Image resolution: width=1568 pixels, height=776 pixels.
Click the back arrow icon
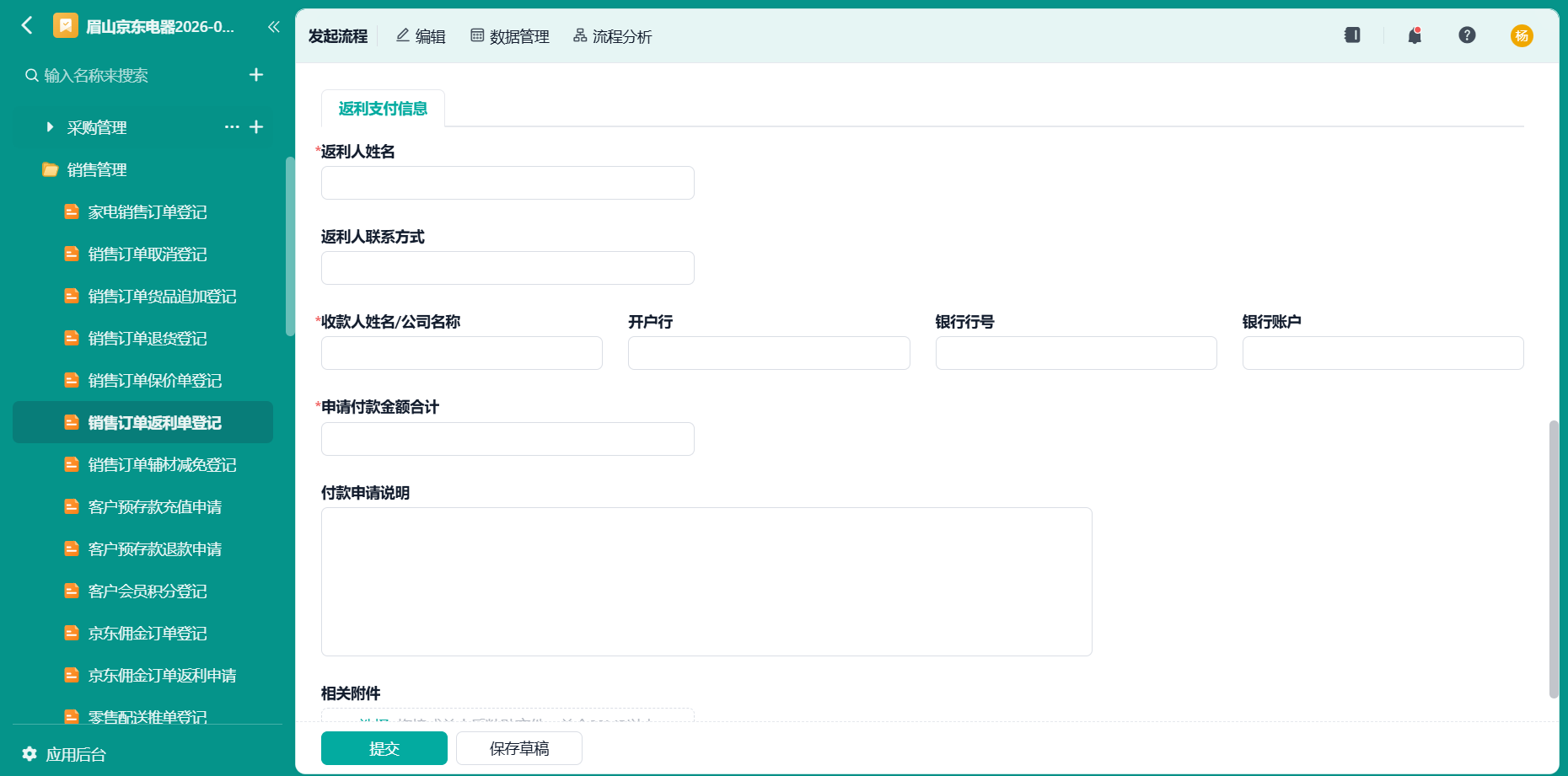pyautogui.click(x=27, y=25)
